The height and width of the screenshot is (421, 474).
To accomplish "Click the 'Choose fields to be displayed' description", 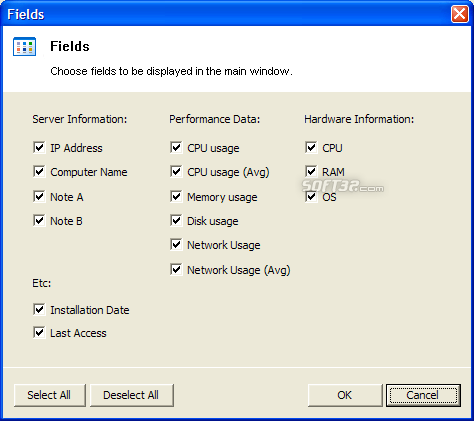I will [x=171, y=71].
